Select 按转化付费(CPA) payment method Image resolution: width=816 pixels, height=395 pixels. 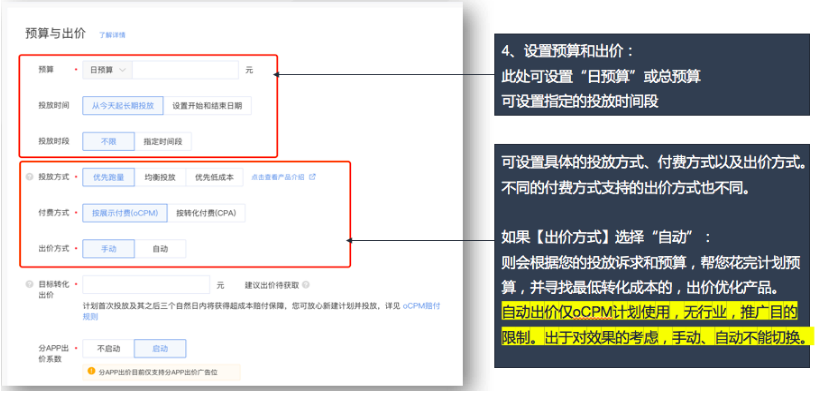pyautogui.click(x=206, y=213)
